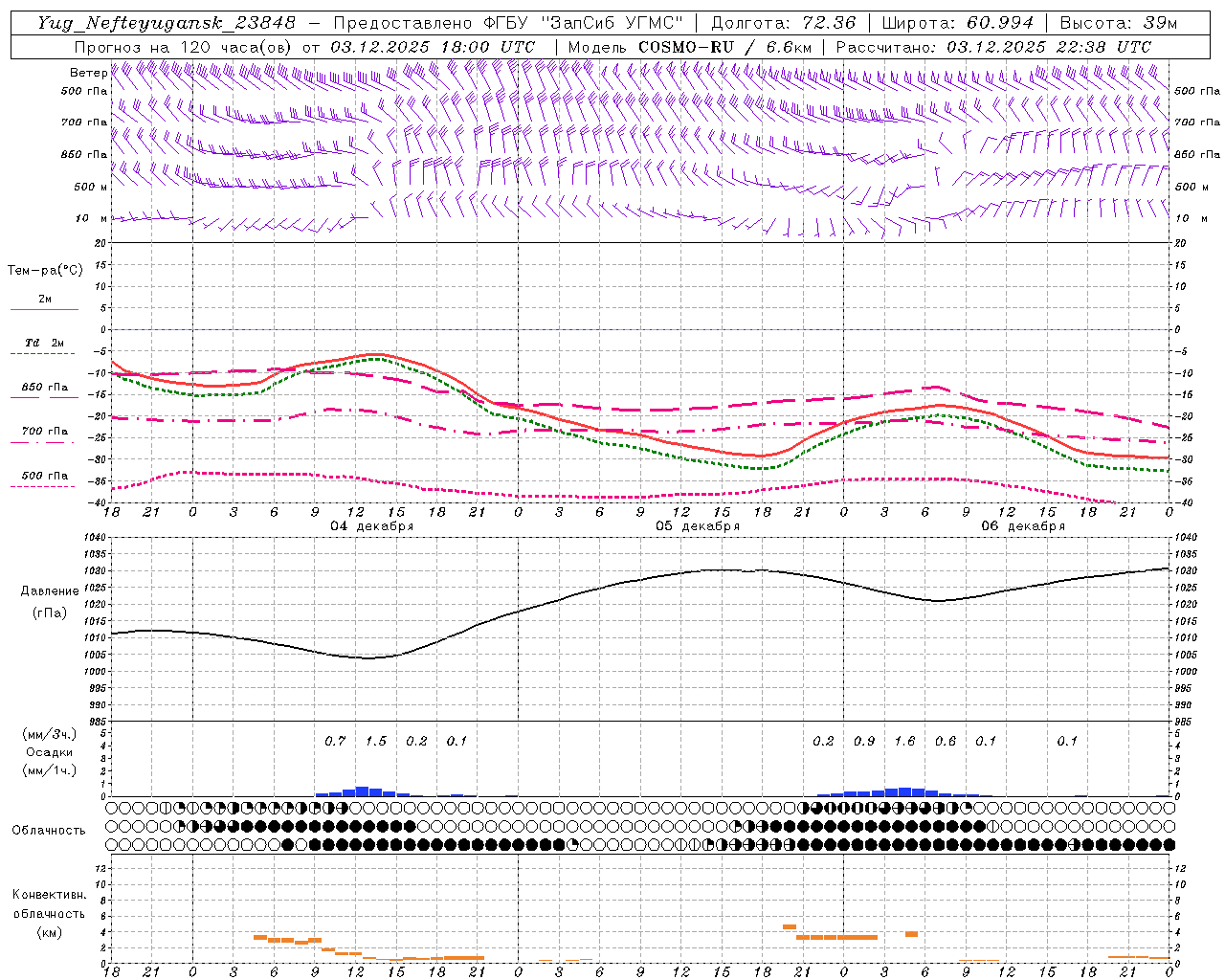
Task: Click the 1.5 precipitation value
Action: click(x=376, y=742)
